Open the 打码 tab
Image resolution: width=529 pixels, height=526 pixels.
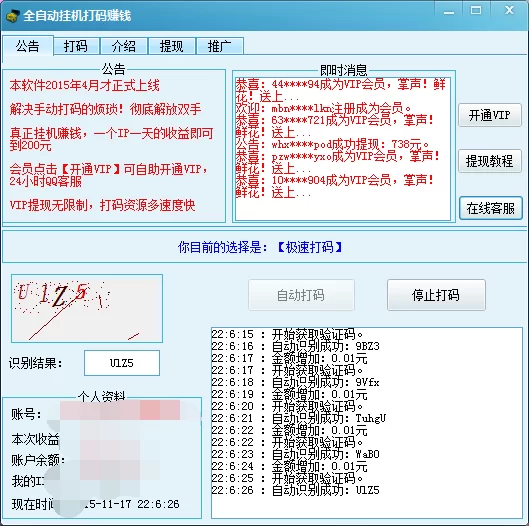76,46
